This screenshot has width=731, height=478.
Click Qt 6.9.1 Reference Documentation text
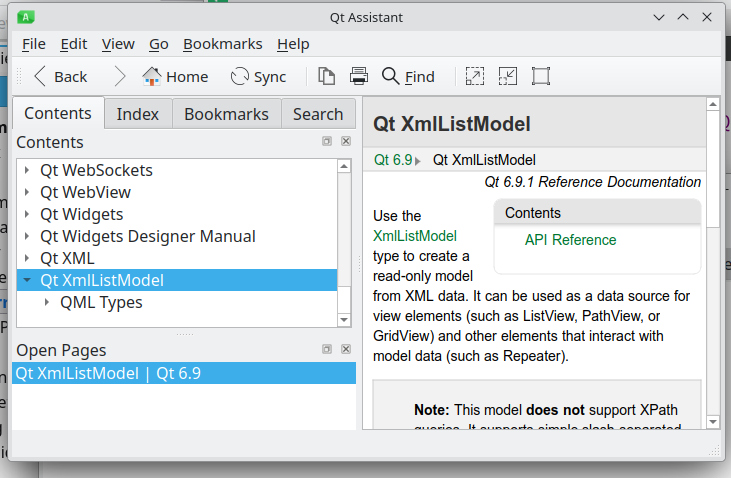tap(593, 181)
